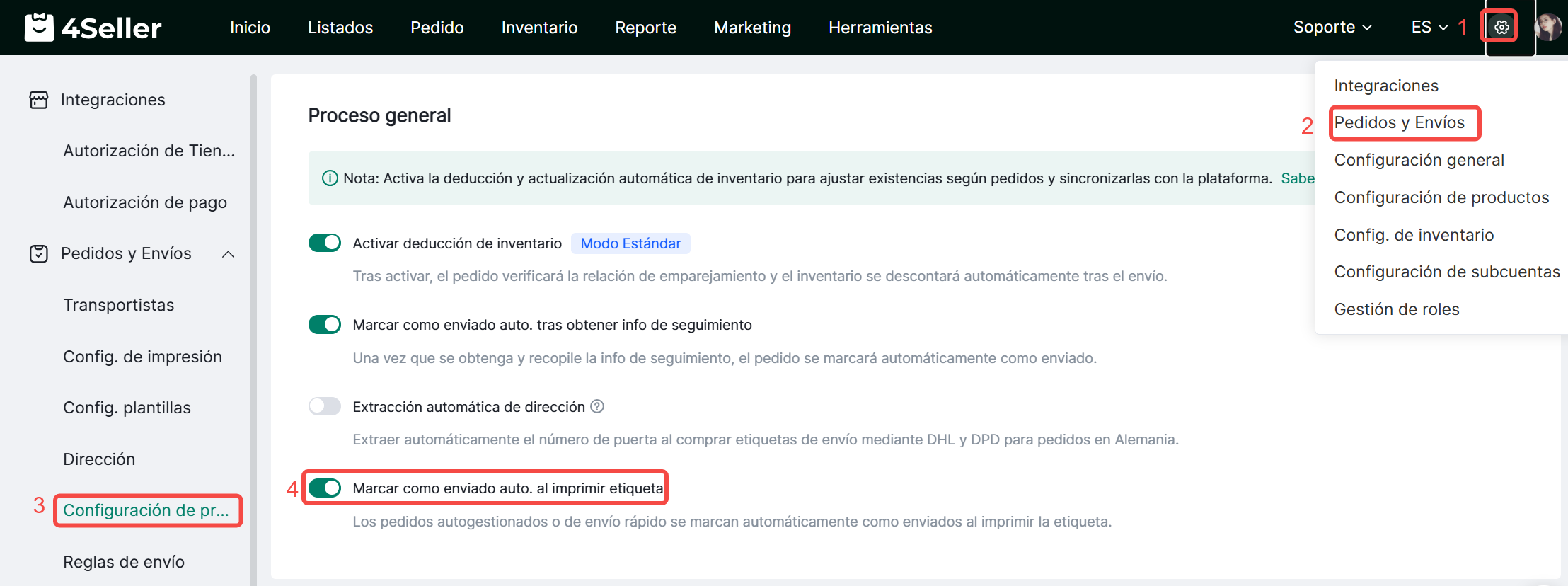Choose Gestión de roles from settings menu
Viewport: 1568px width, 586px height.
pos(1396,309)
